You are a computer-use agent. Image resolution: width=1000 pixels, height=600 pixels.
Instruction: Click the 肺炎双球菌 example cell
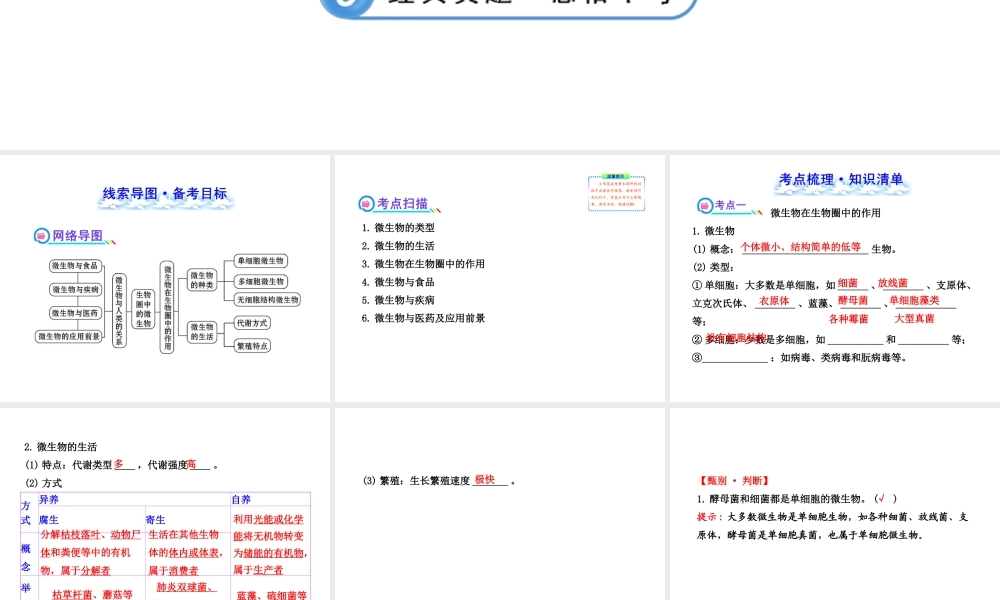pos(186,587)
